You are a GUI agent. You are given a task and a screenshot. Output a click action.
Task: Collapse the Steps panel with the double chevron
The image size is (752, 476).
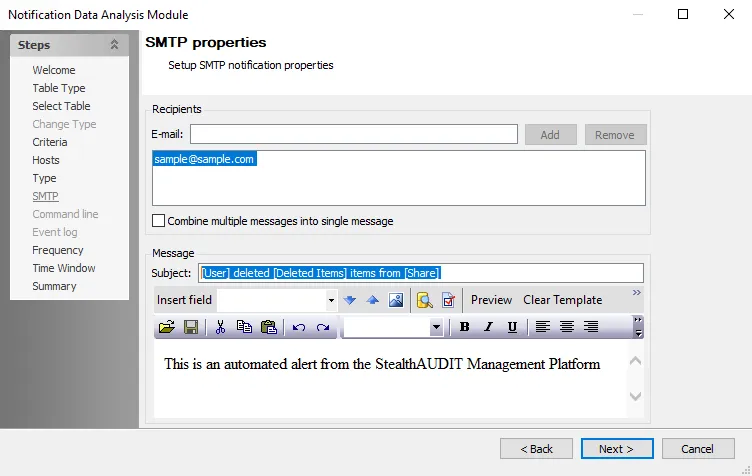pos(114,45)
